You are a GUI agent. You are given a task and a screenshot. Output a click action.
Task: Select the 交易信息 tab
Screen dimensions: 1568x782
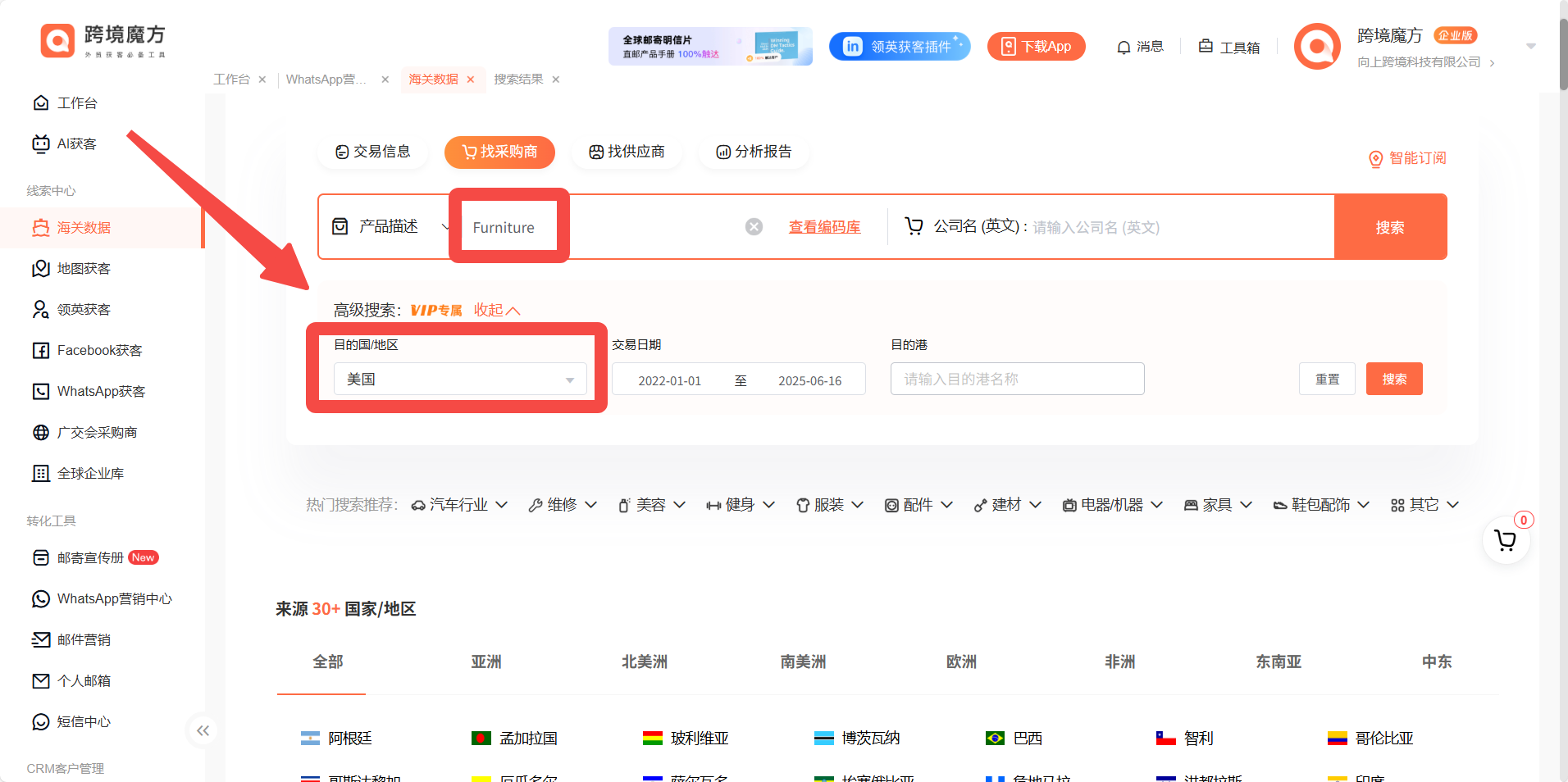point(373,152)
